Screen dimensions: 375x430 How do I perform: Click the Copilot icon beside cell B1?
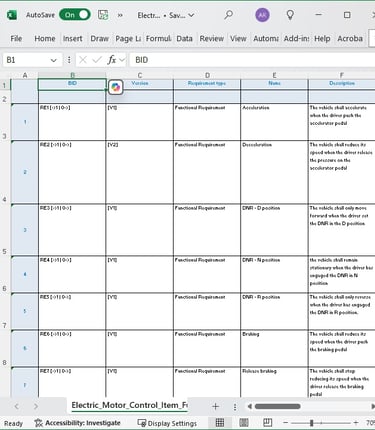point(116,87)
